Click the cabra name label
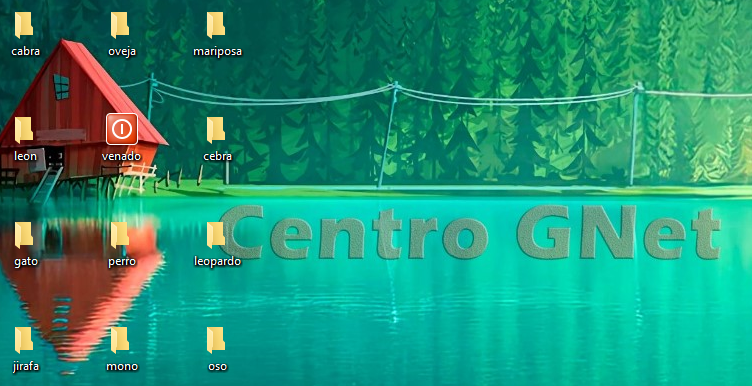Viewport: 752px width, 386px height. point(25,51)
